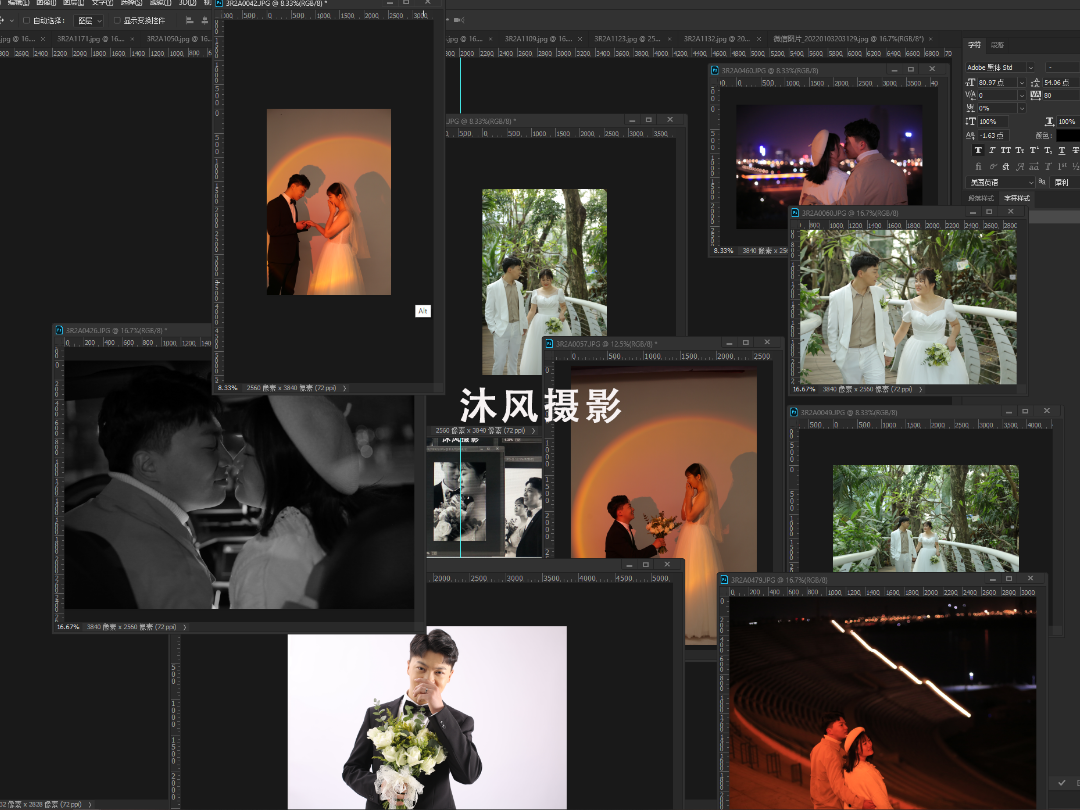Enable small caps text style

pos(1020,150)
